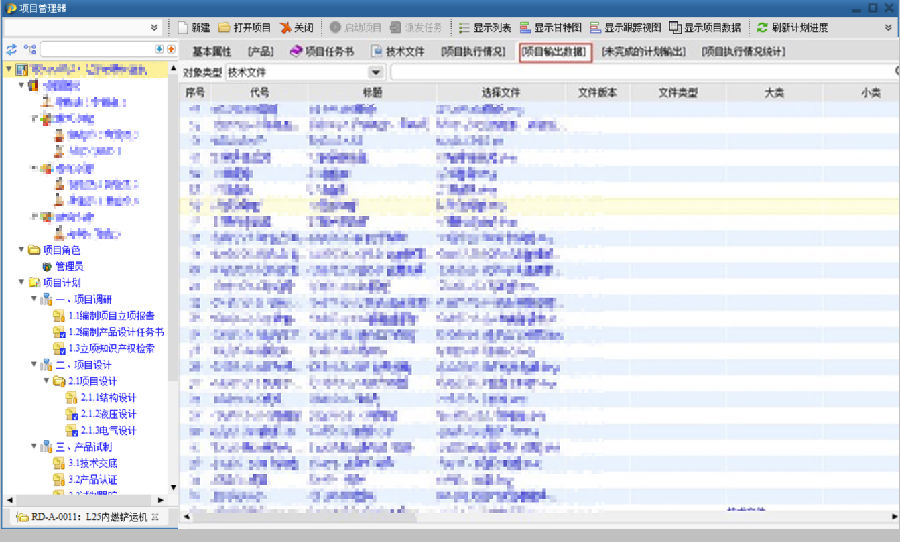Collapse the 三、产品试制 node
Image resolution: width=900 pixels, height=542 pixels.
coord(34,446)
